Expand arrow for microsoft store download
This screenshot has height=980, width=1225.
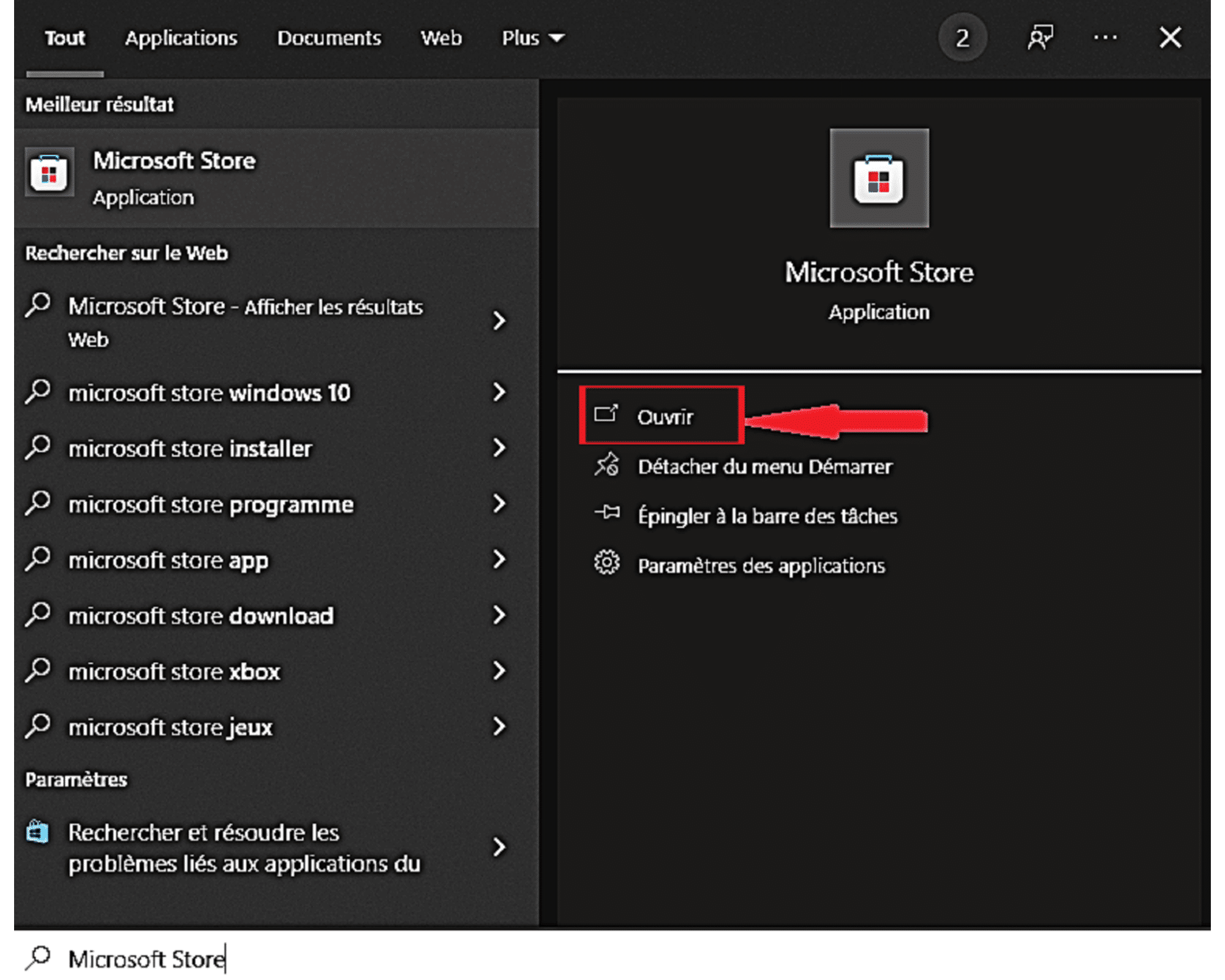(x=499, y=615)
